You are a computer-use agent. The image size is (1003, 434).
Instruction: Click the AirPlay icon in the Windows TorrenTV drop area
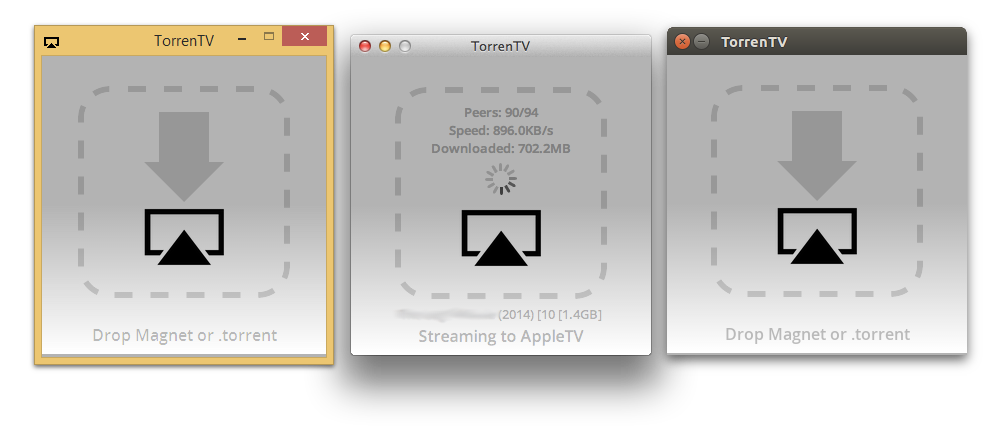(x=184, y=237)
